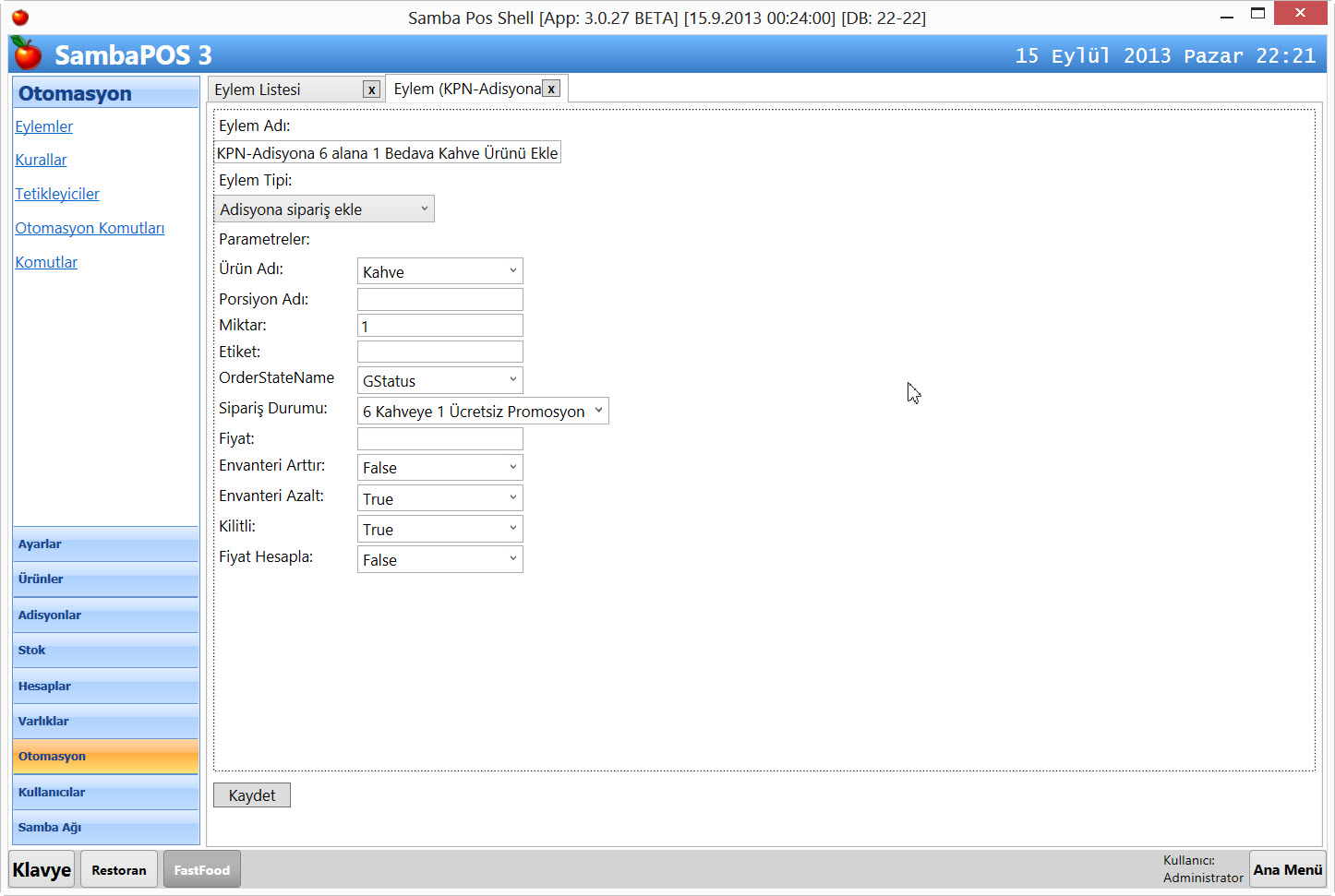1335x896 pixels.
Task: Open the Fiyat Hesapla dropdown
Action: point(439,559)
